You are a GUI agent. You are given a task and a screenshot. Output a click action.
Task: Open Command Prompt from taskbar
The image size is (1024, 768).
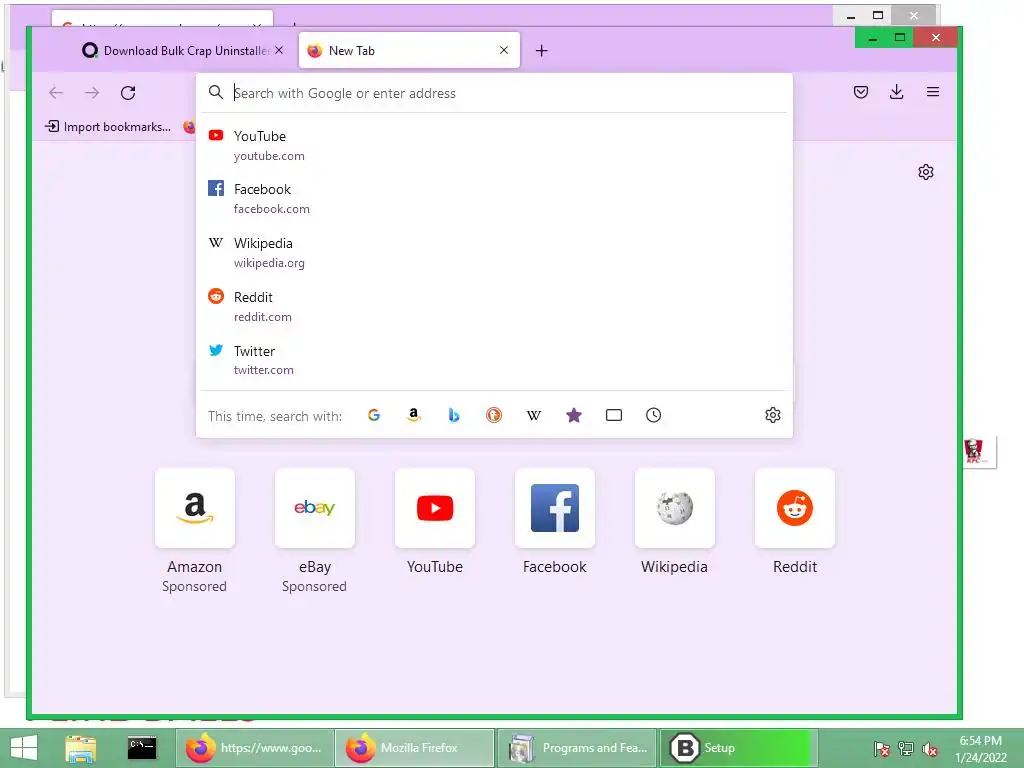142,748
